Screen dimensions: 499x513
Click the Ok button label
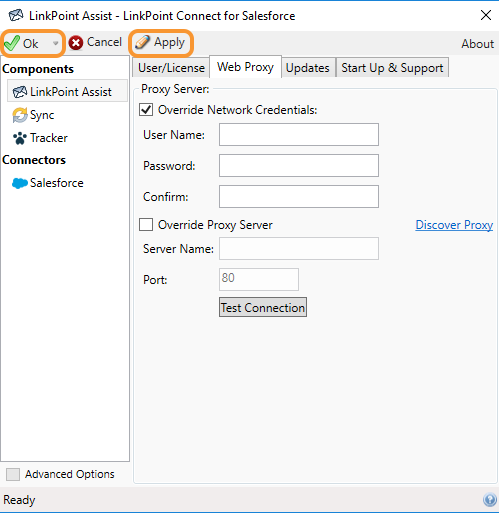30,43
